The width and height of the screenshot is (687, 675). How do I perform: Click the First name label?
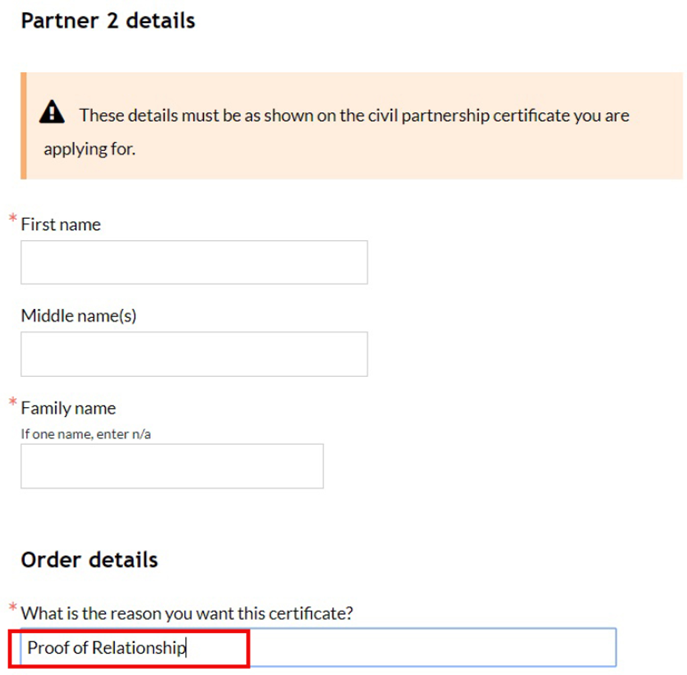[x=61, y=224]
